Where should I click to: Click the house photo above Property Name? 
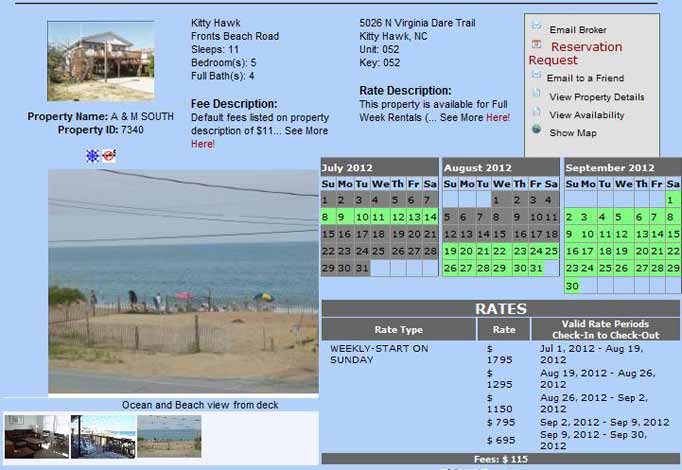[x=100, y=61]
